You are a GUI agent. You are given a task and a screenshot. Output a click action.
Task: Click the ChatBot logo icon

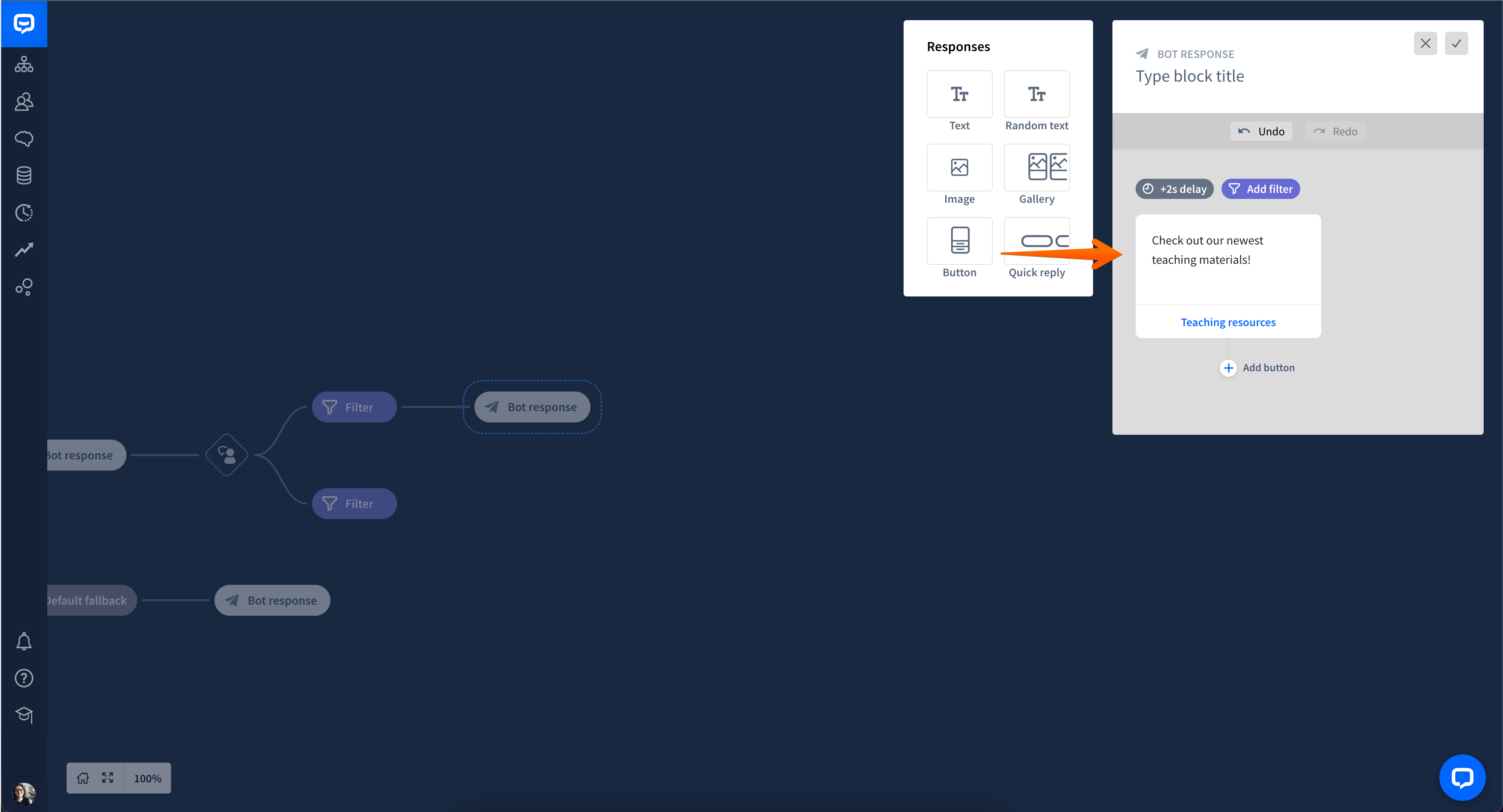pos(24,24)
